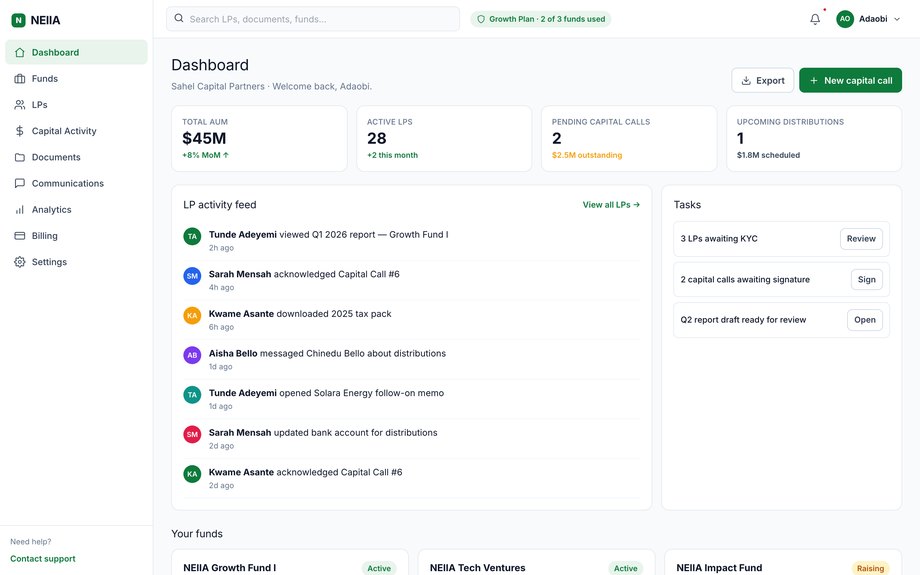
Task: Focus the Search LPs, documents, funds field
Action: [x=313, y=19]
